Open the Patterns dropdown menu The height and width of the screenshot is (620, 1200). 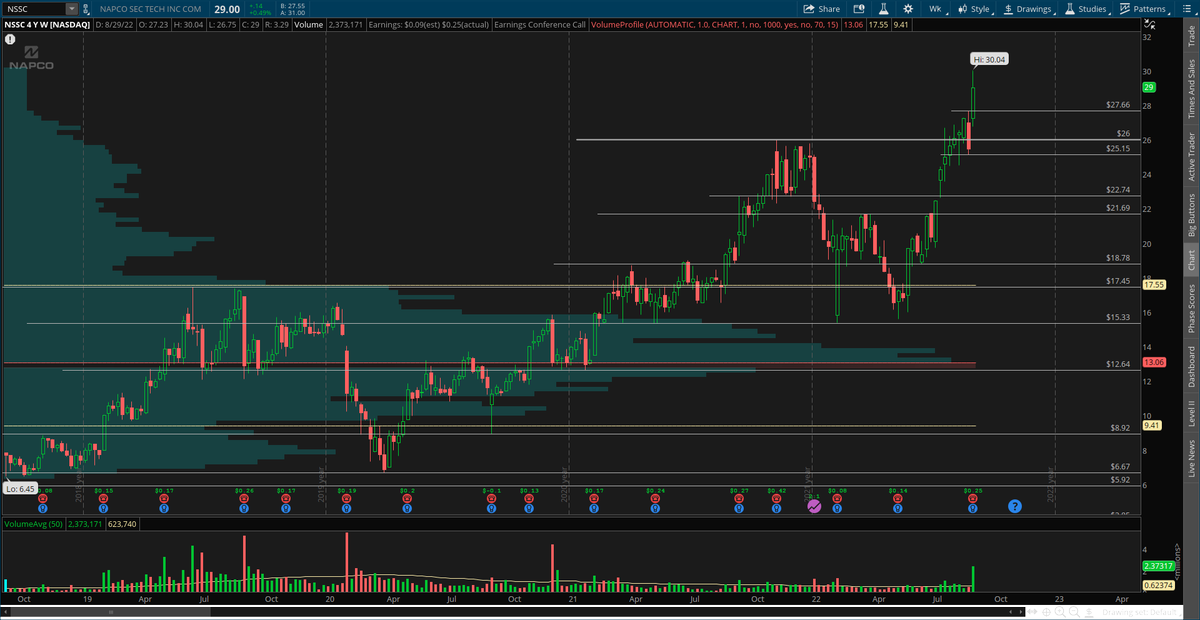tap(1144, 8)
